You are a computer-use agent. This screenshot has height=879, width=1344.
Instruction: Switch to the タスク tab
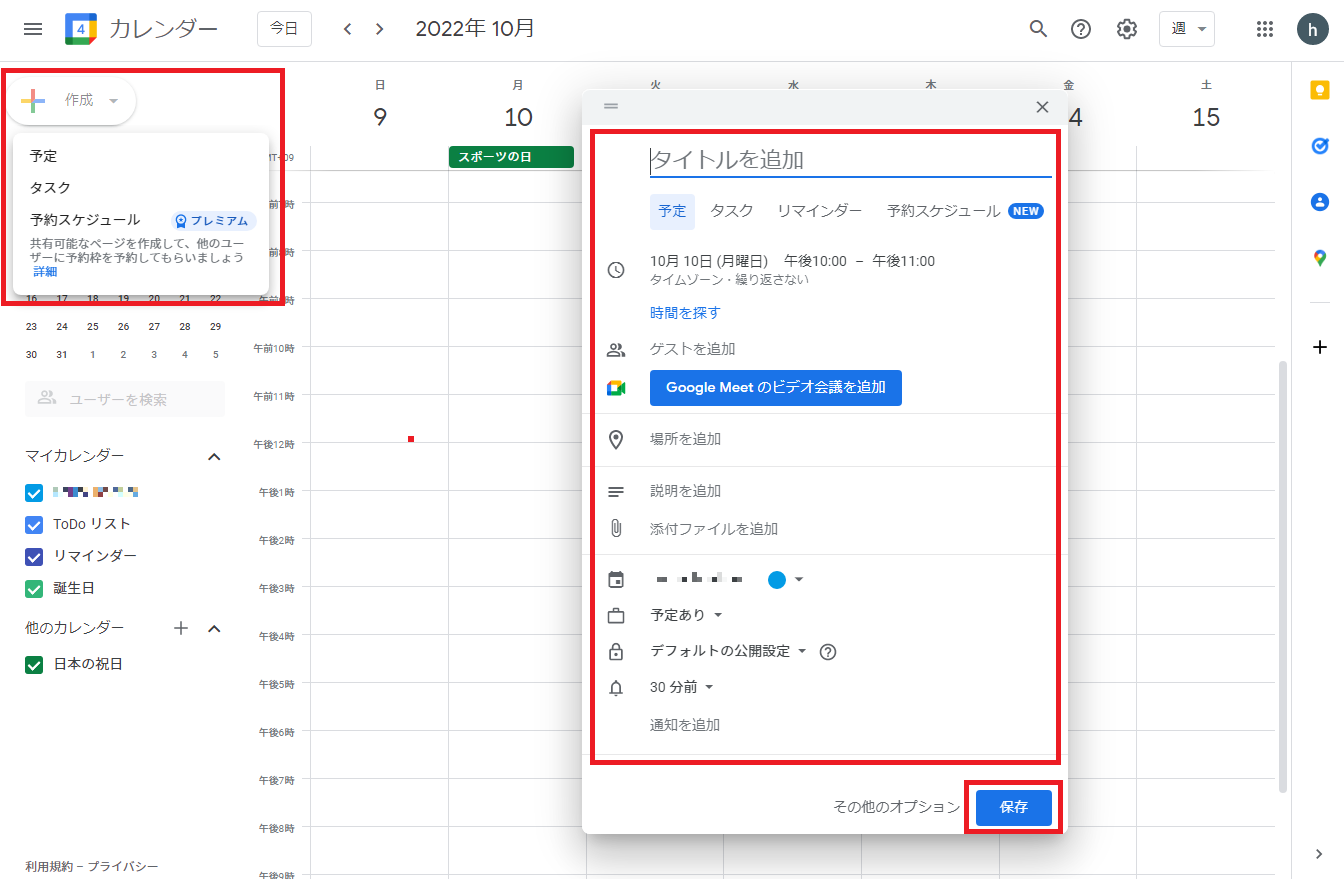coord(731,211)
